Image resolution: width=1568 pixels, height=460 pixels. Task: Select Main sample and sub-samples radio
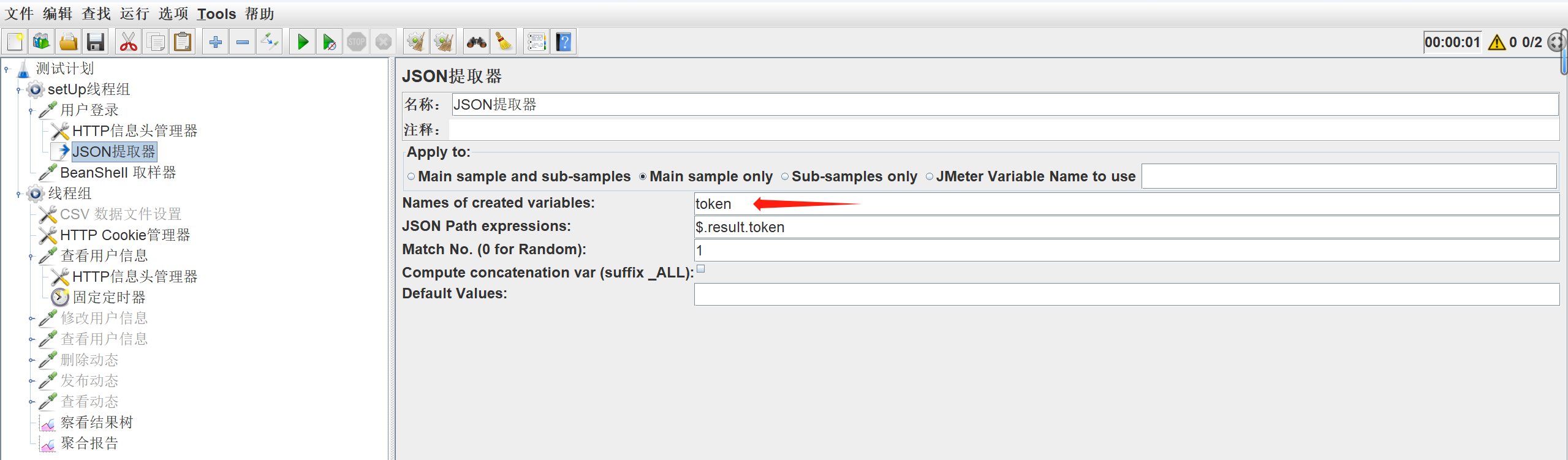pos(411,177)
